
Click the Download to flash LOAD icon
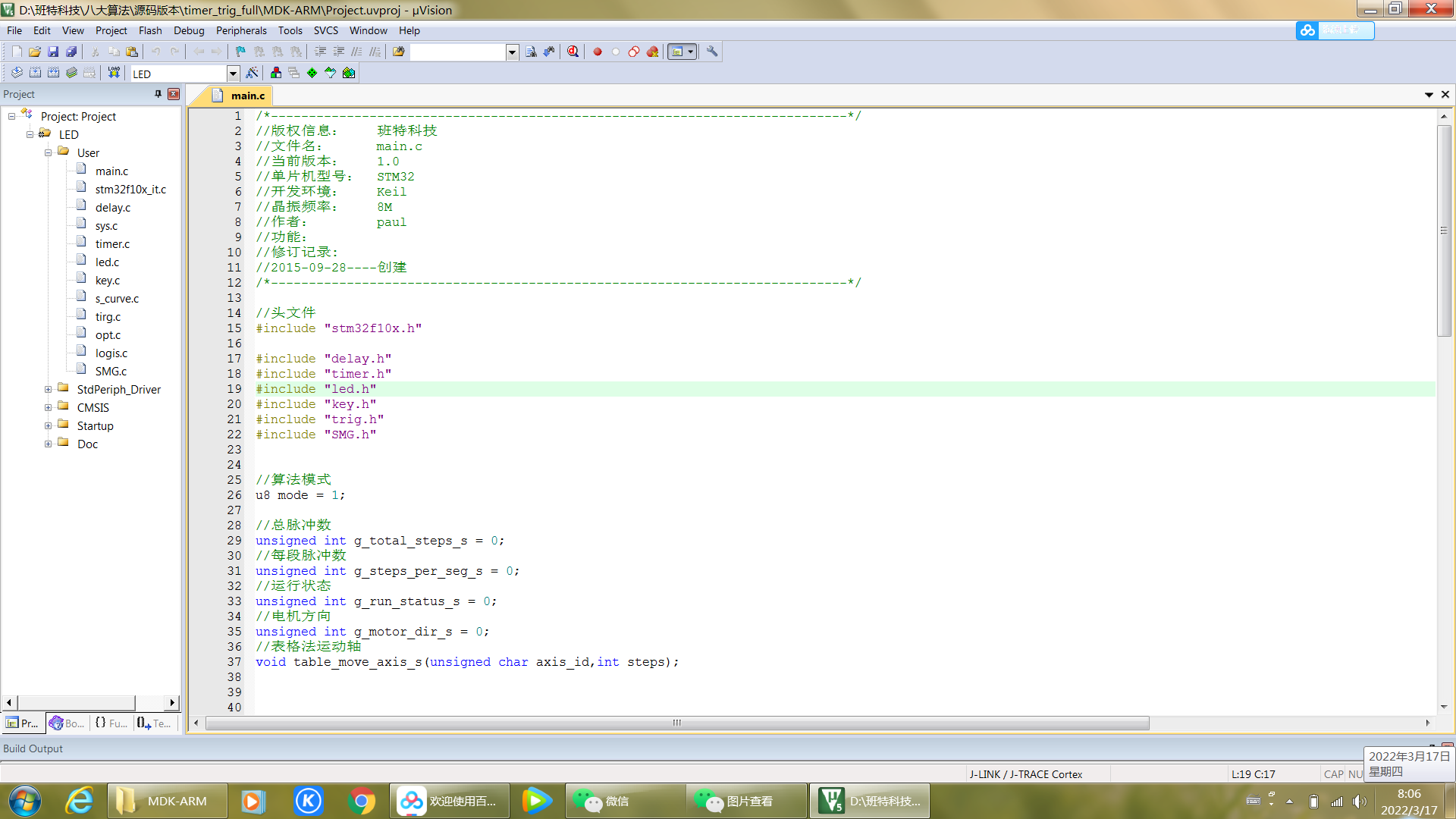point(114,73)
